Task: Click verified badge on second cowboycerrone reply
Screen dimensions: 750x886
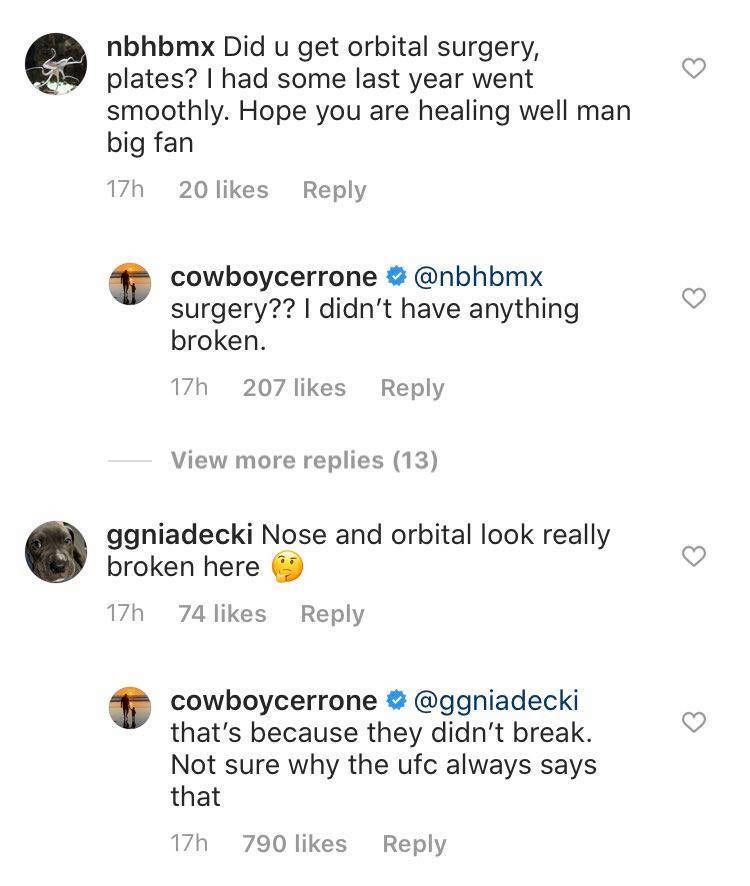Action: 395,701
